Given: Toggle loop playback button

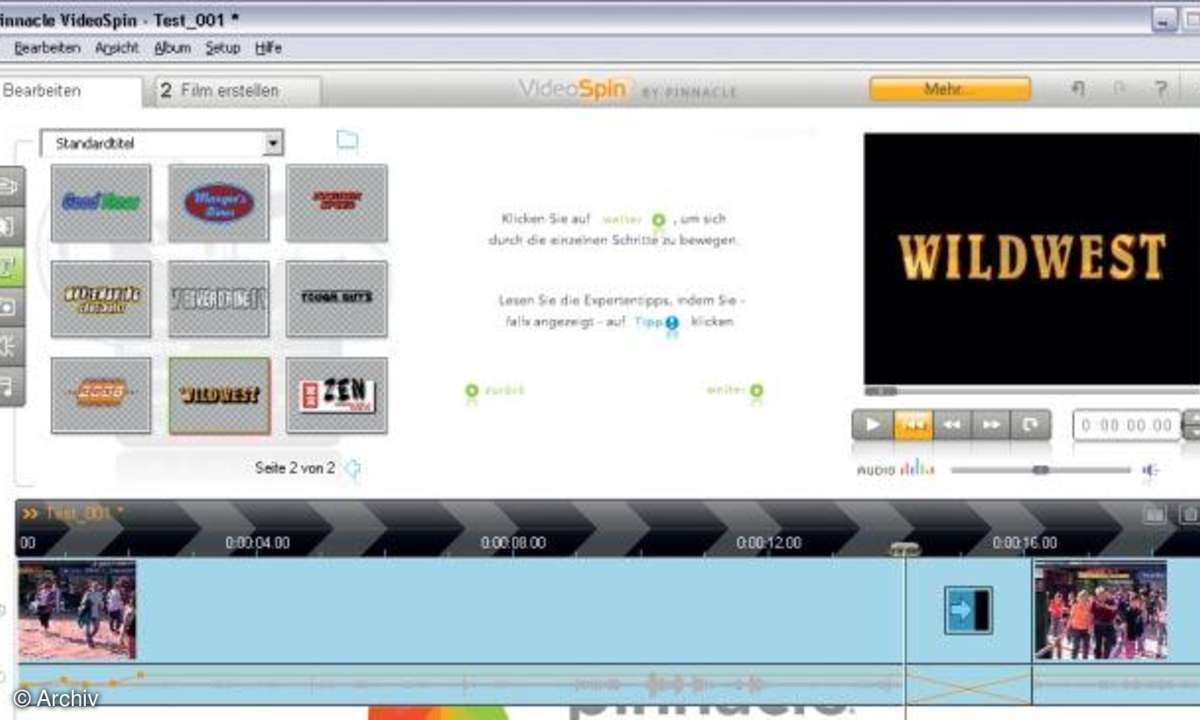Looking at the screenshot, I should (1030, 424).
